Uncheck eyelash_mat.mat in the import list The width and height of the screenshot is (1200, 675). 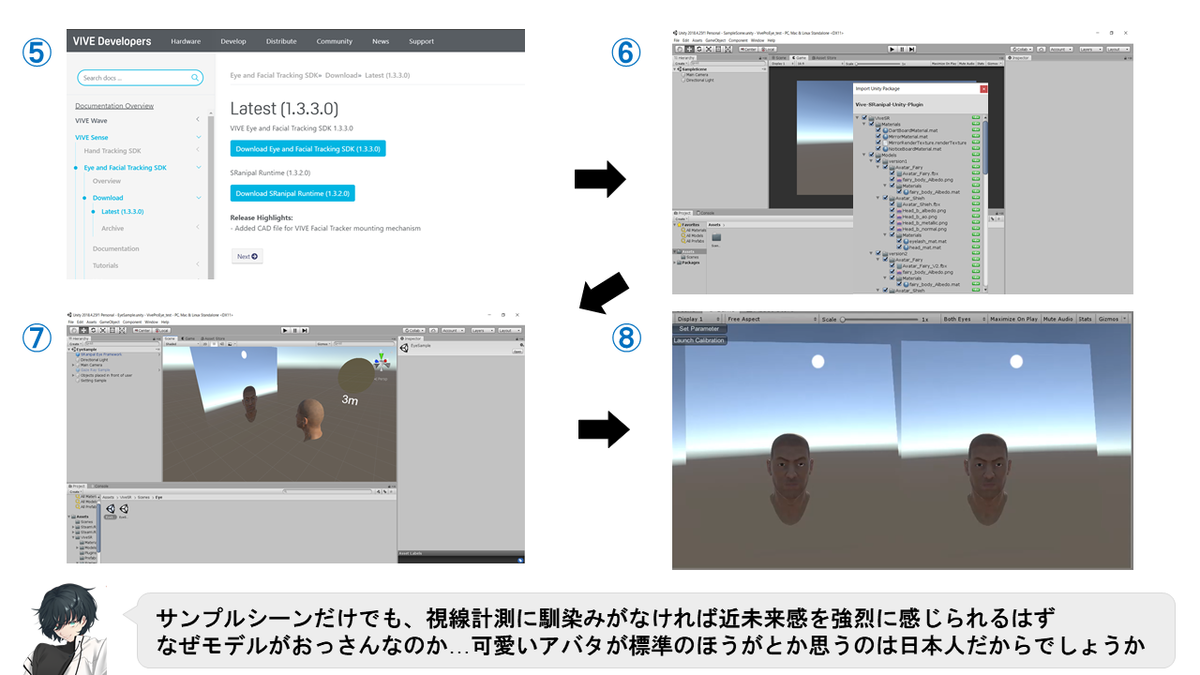[899, 241]
